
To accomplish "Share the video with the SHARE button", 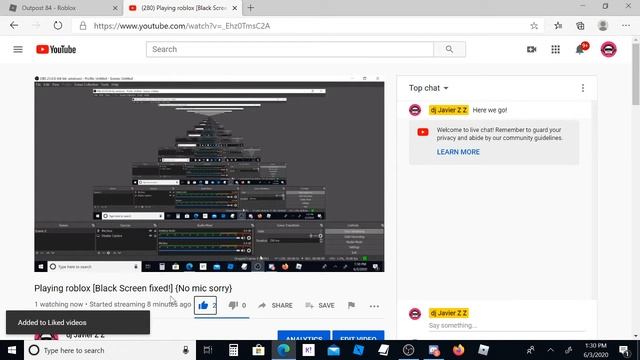I will click(276, 305).
